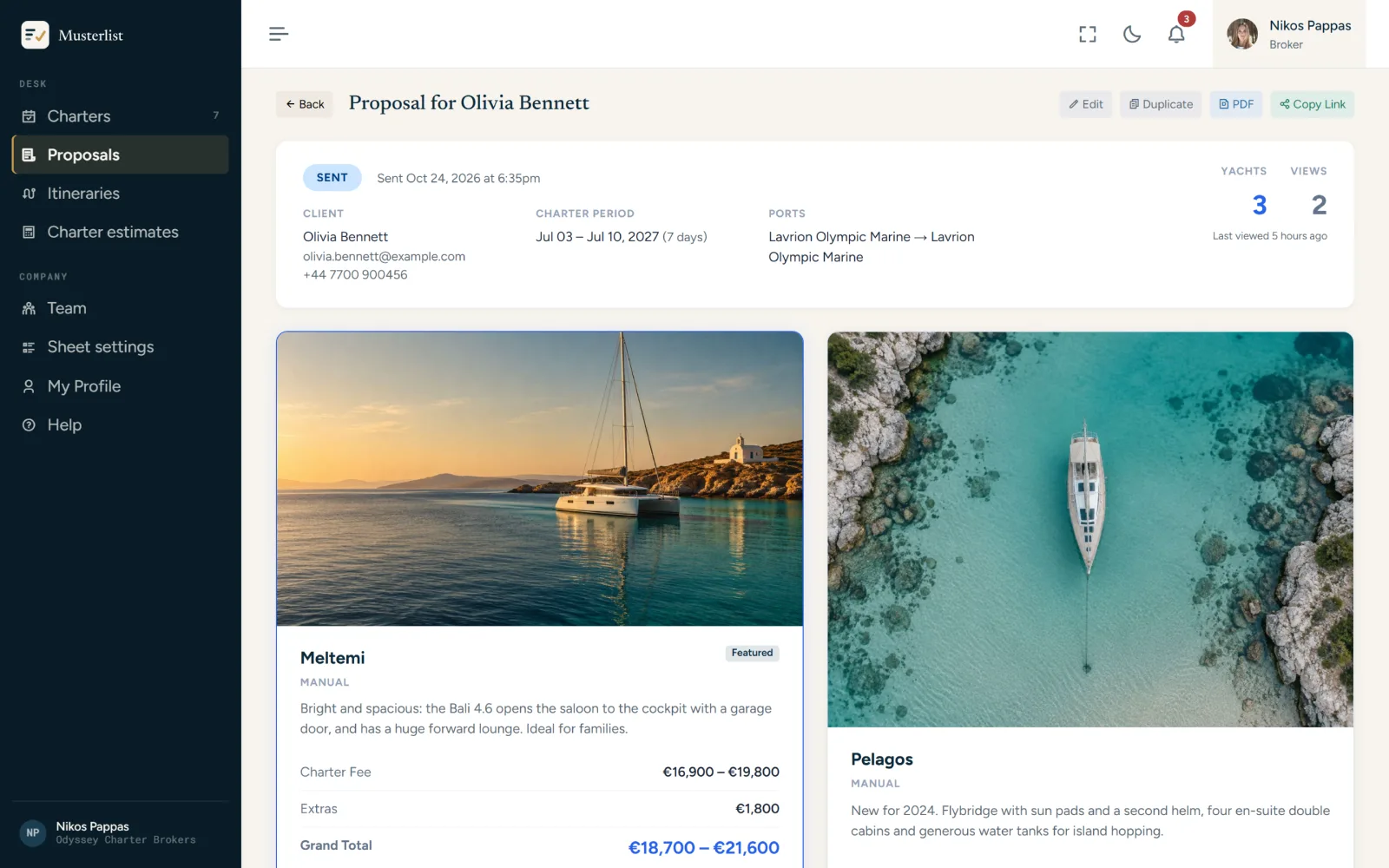Click the views count 2
1389x868 pixels.
[1319, 205]
